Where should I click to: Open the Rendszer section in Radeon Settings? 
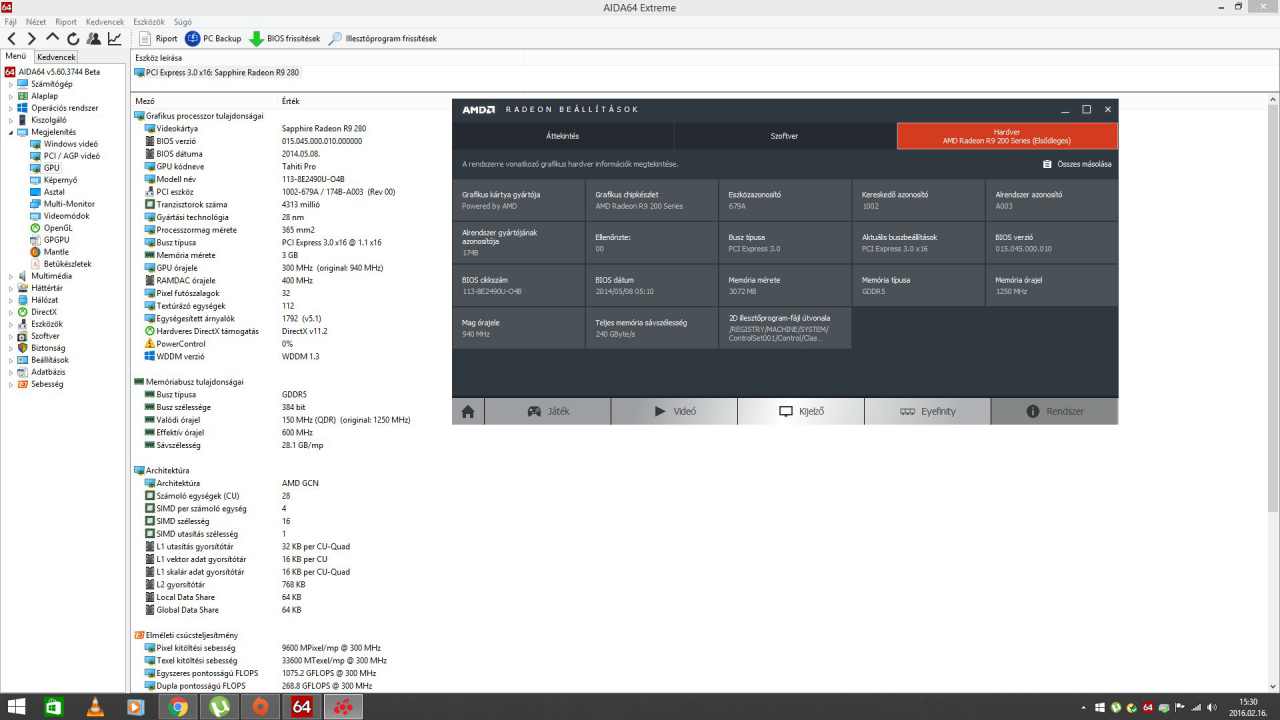pyautogui.click(x=1055, y=411)
